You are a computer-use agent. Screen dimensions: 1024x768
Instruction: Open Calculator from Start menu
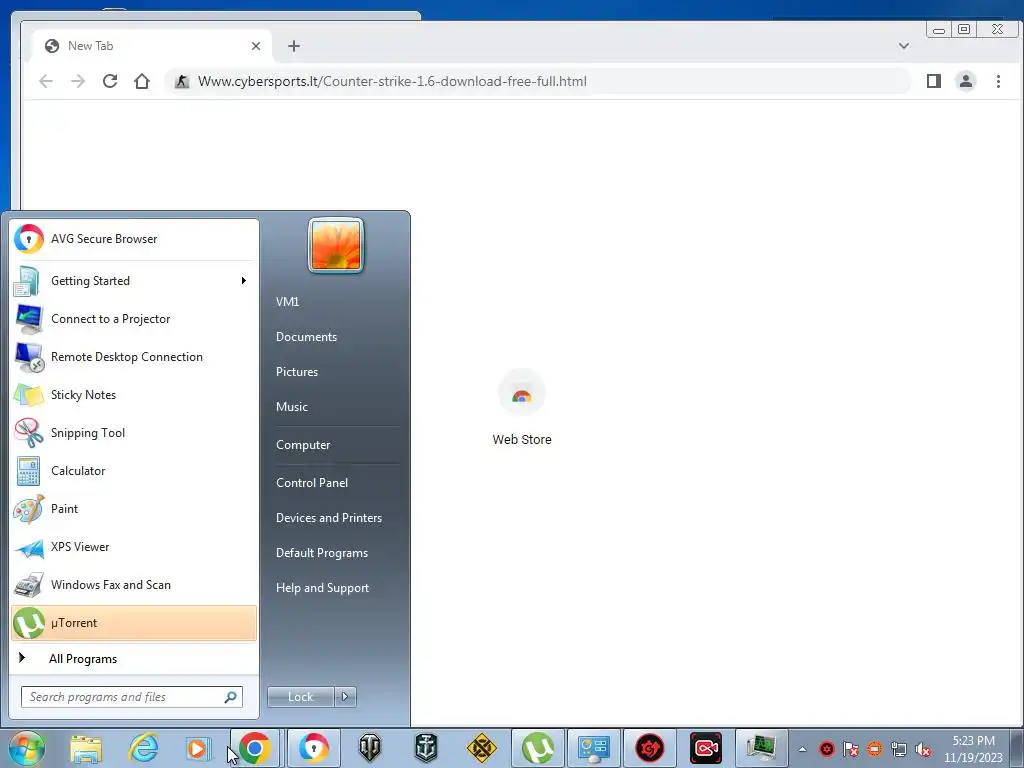coord(134,471)
